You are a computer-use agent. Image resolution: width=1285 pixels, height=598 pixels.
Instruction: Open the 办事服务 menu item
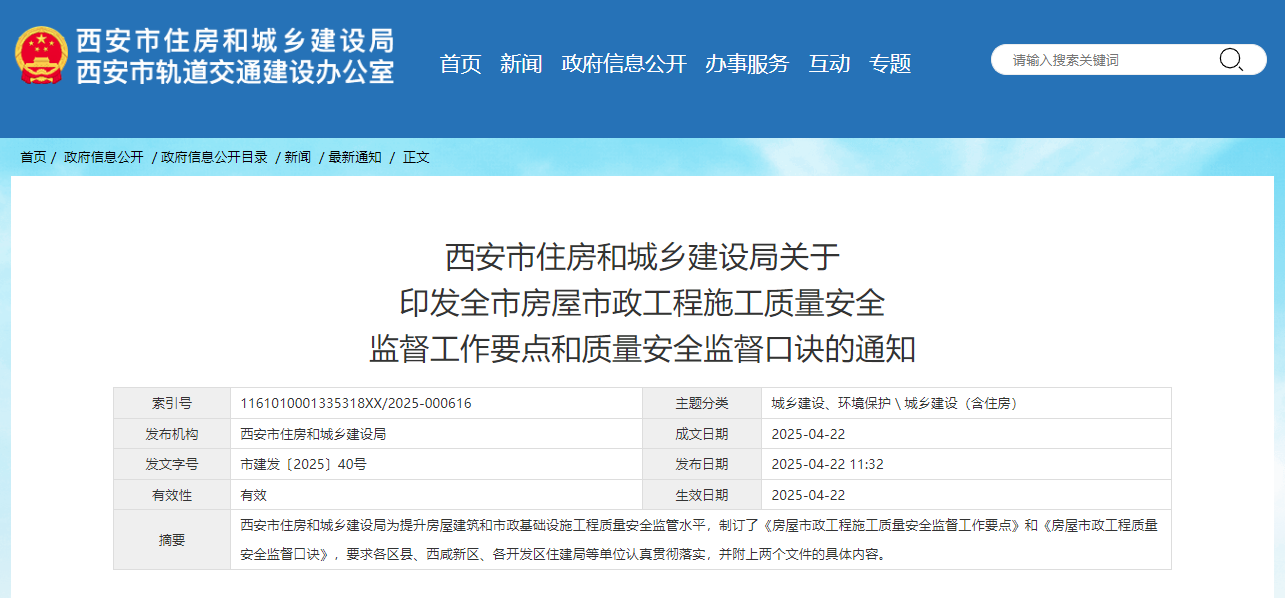point(747,63)
